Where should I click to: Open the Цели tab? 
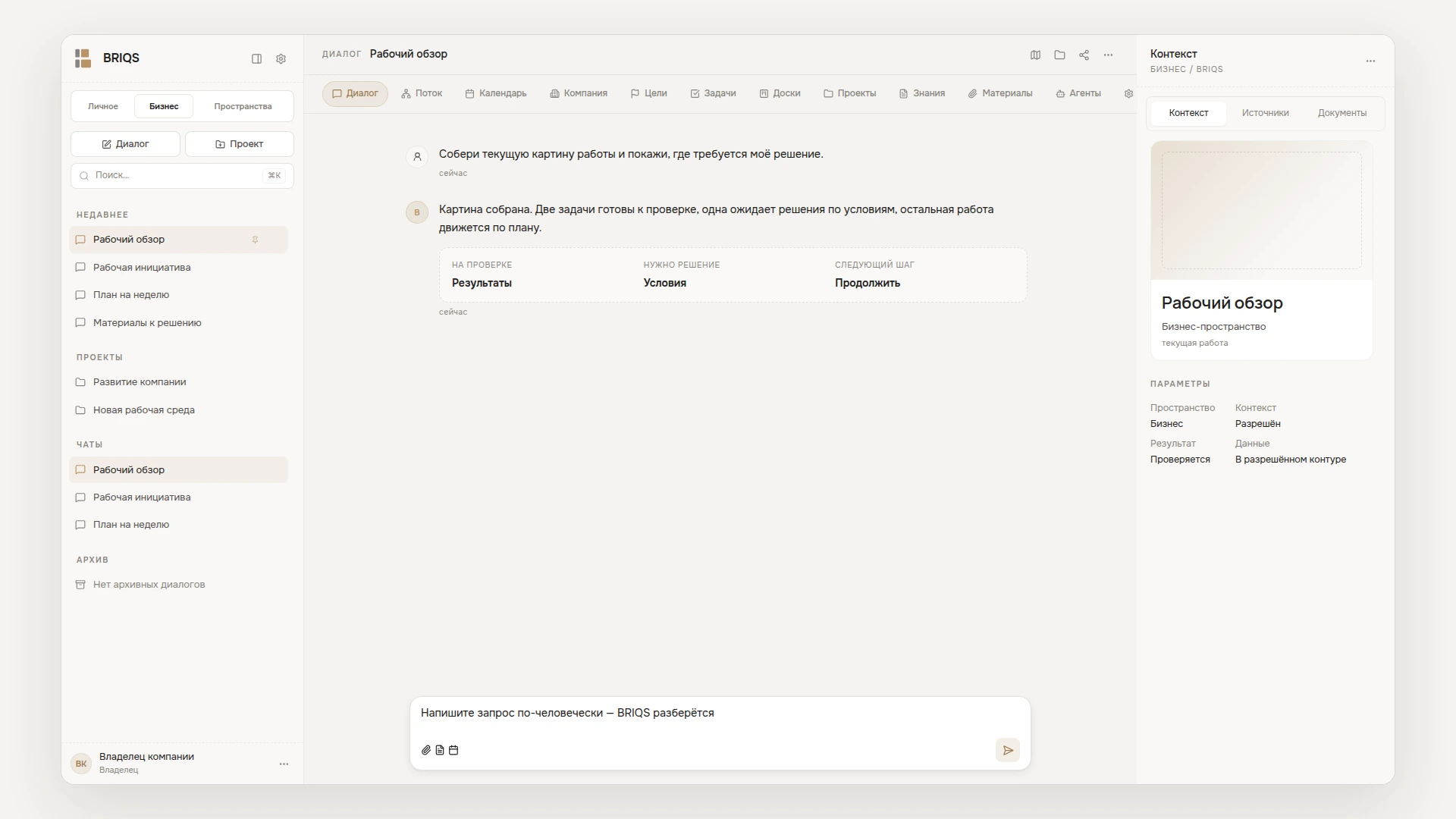pyautogui.click(x=649, y=93)
